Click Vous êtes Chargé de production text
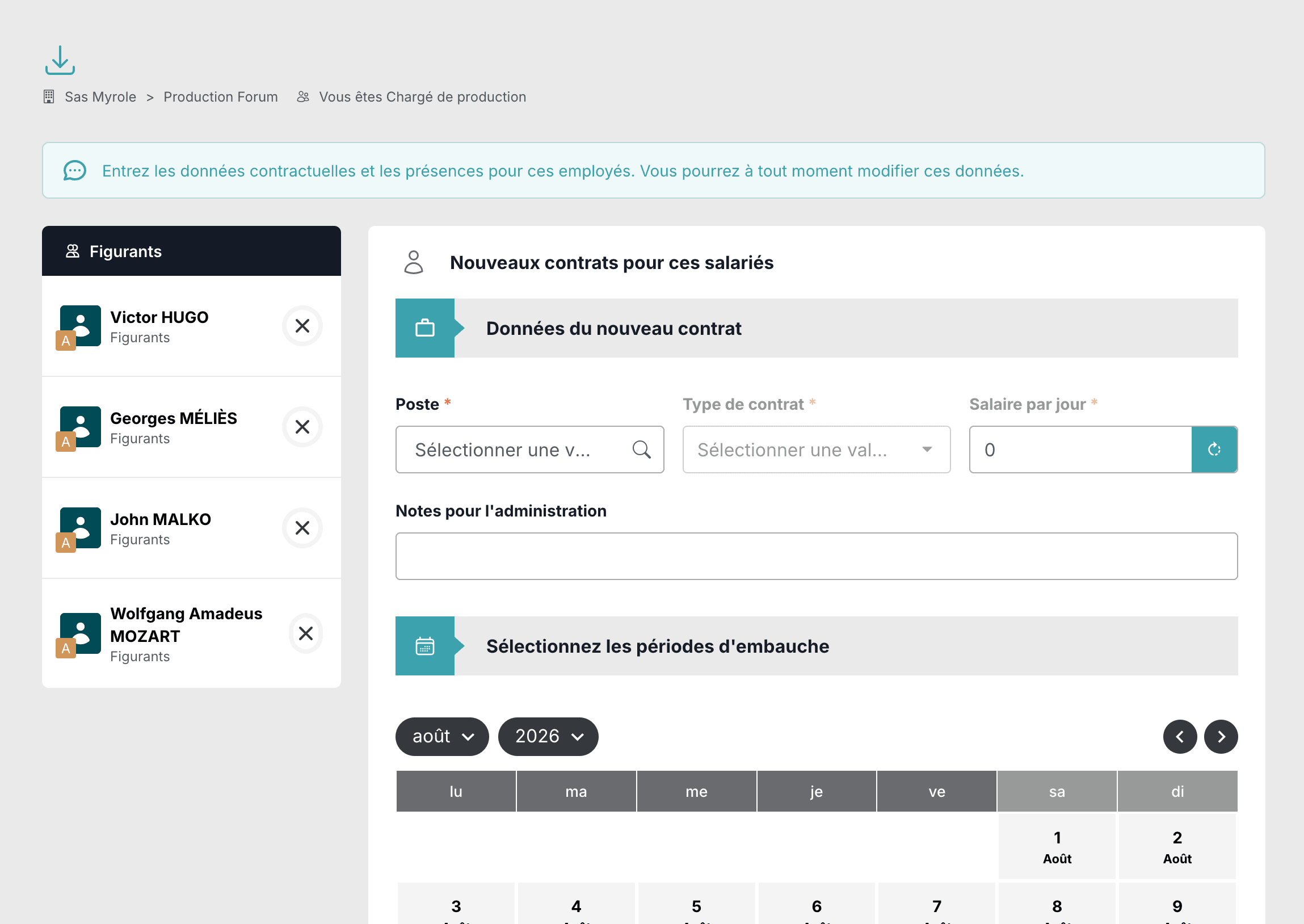Screen dimensions: 1304x924 [x=423, y=96]
